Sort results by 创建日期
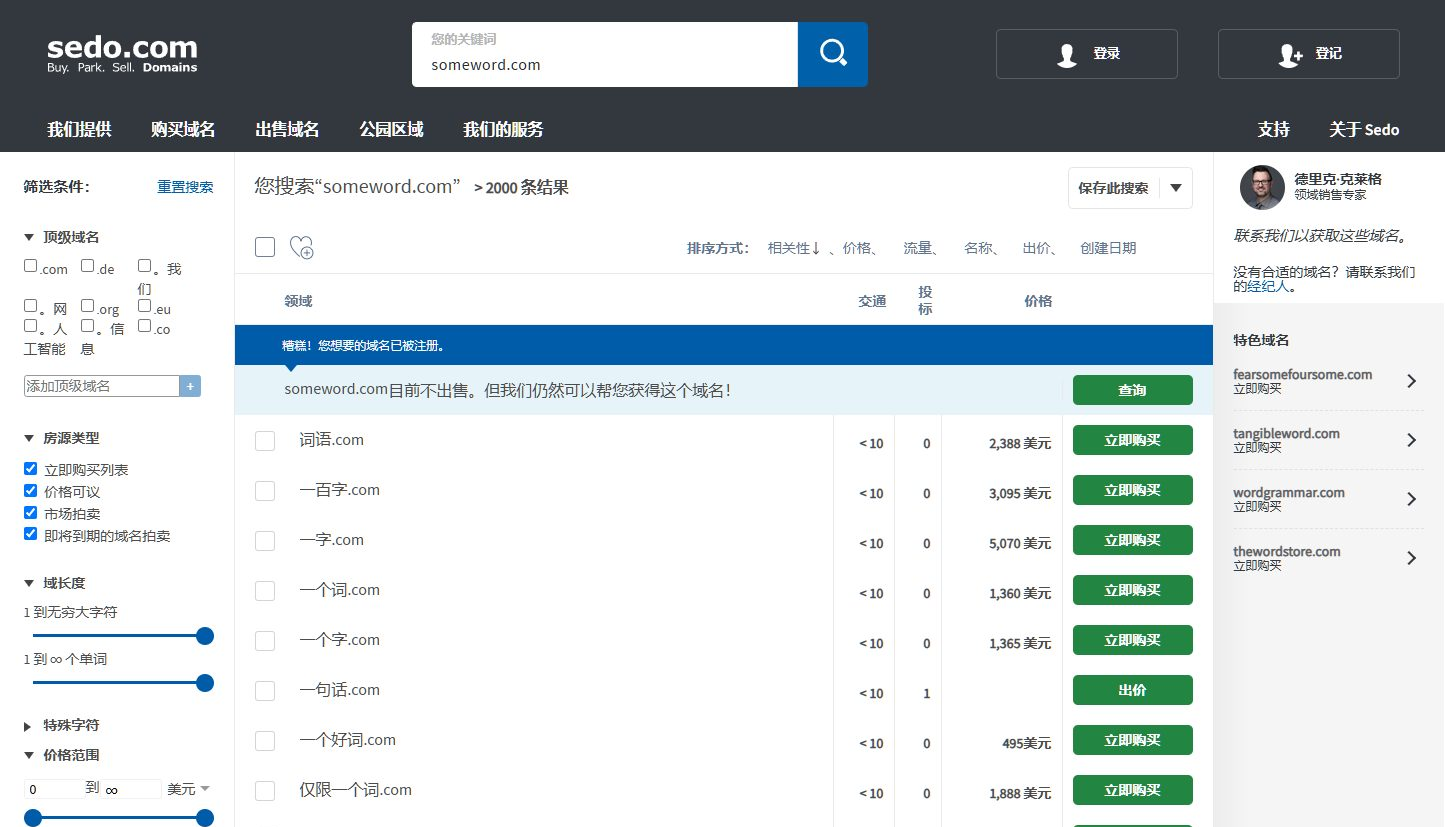Image resolution: width=1445 pixels, height=827 pixels. pos(1108,248)
